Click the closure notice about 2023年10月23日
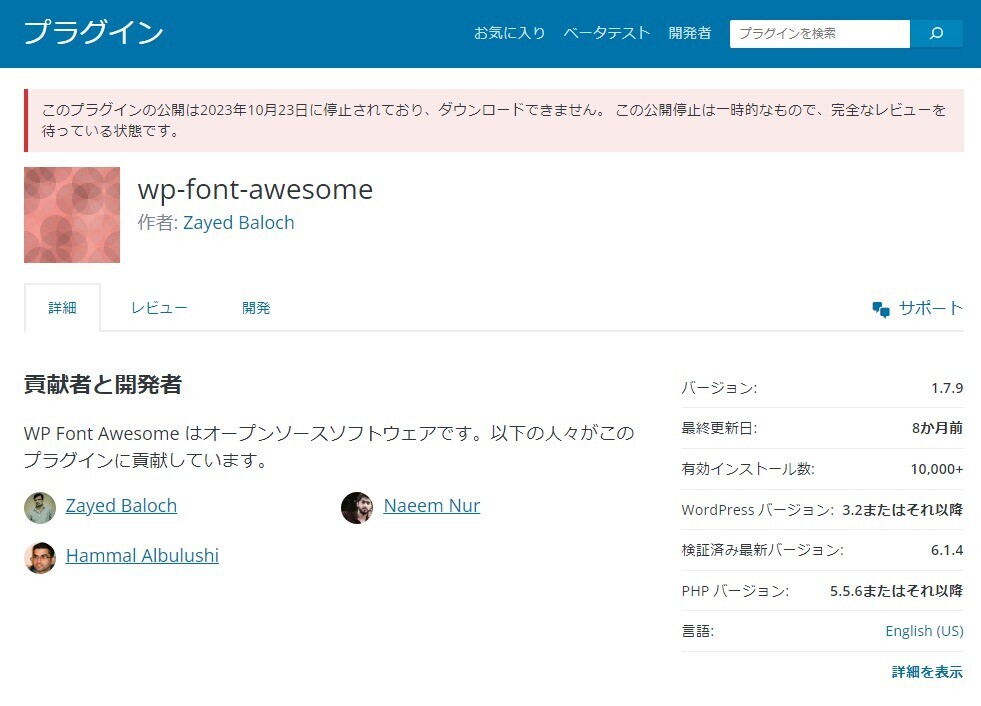This screenshot has width=981, height=706. tap(494, 120)
